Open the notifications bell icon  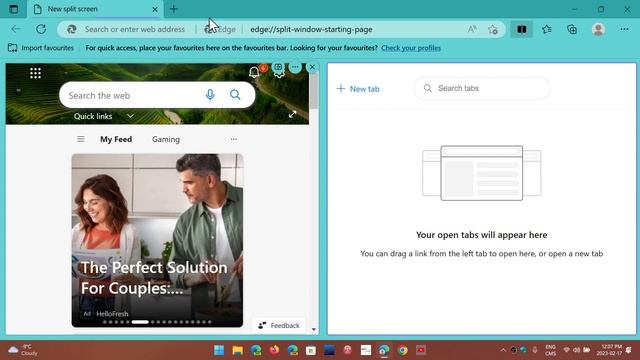(254, 72)
